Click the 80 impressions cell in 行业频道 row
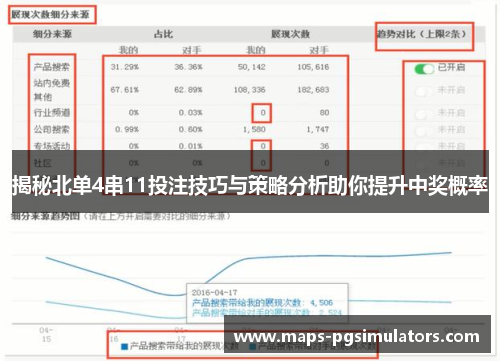The width and height of the screenshot is (500, 362). click(x=324, y=113)
